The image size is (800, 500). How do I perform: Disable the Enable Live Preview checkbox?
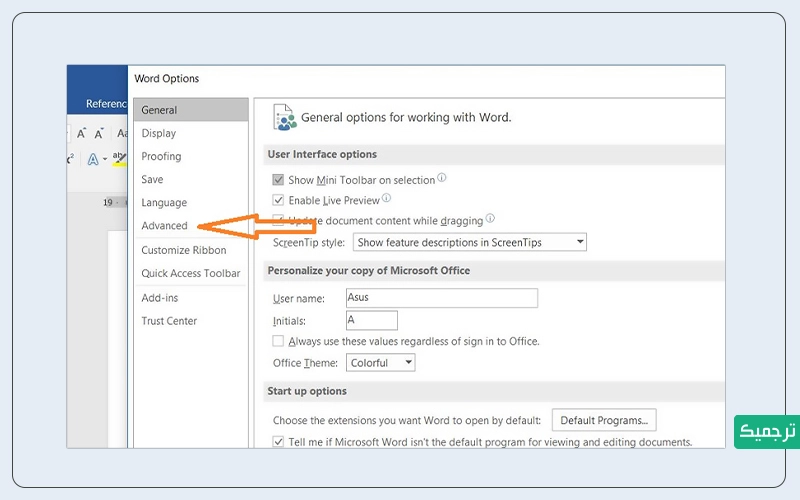tap(278, 201)
